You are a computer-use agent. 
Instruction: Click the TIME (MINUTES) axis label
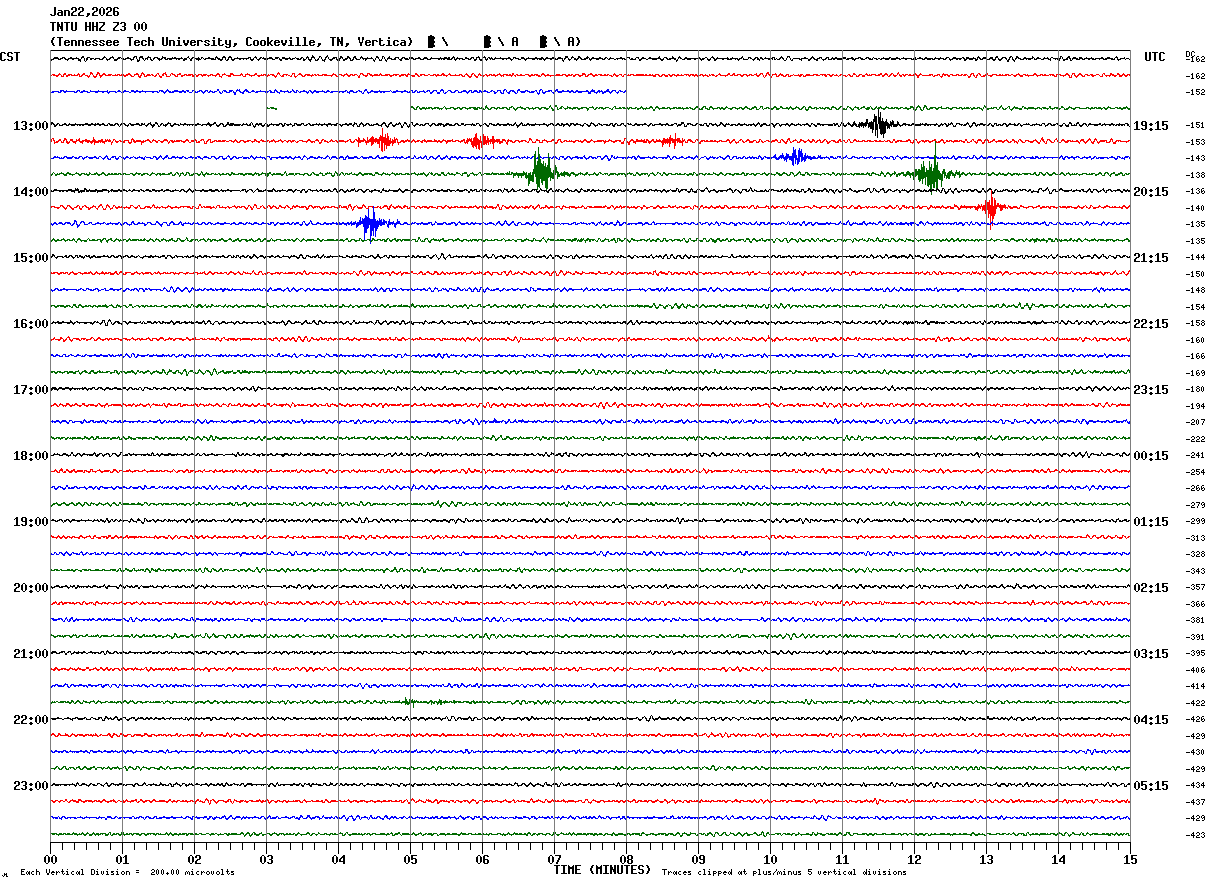(601, 870)
